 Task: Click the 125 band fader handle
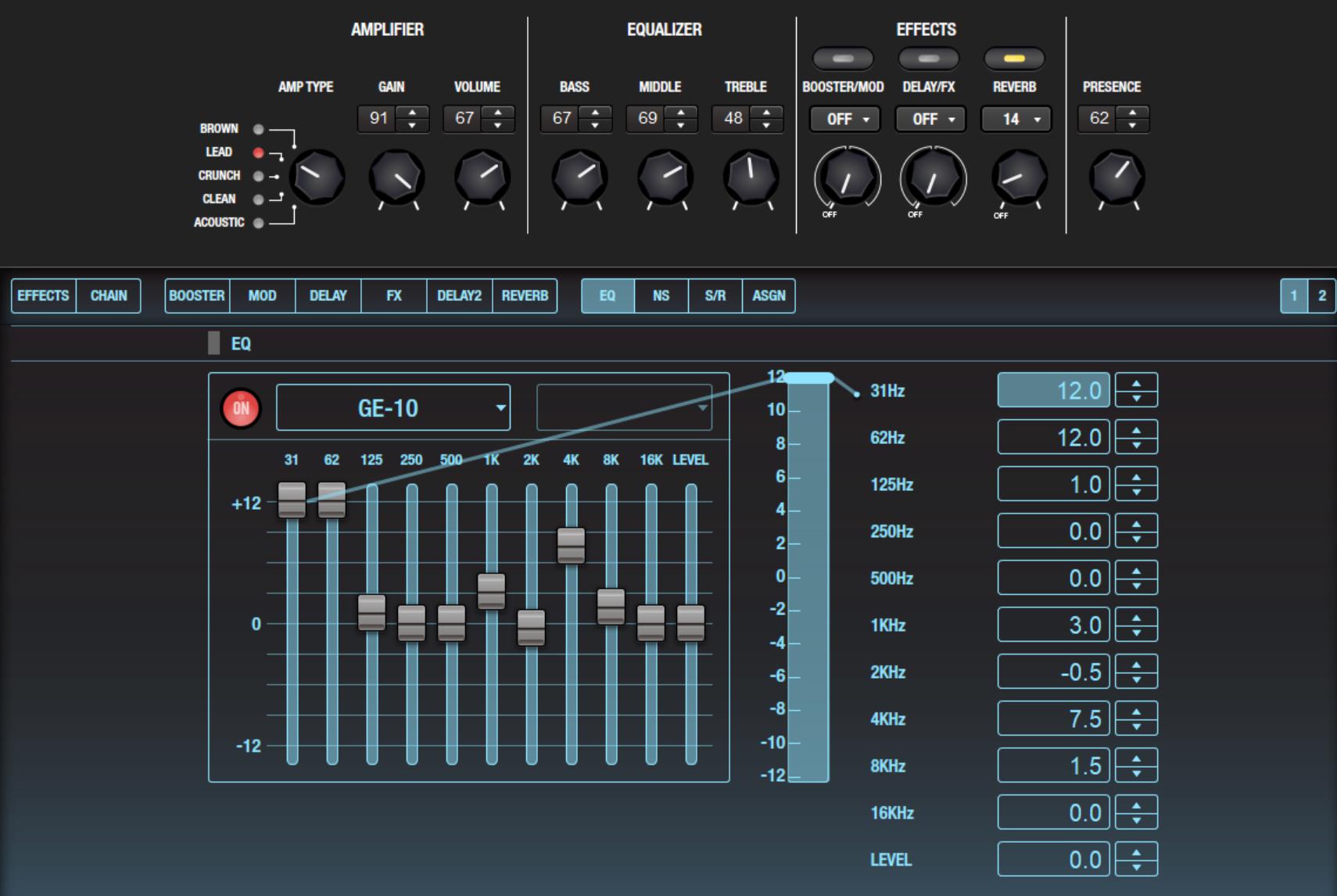click(371, 613)
